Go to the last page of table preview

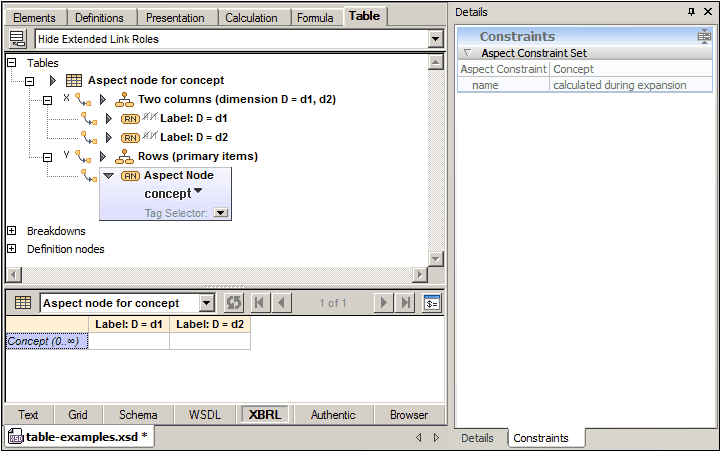tap(405, 303)
